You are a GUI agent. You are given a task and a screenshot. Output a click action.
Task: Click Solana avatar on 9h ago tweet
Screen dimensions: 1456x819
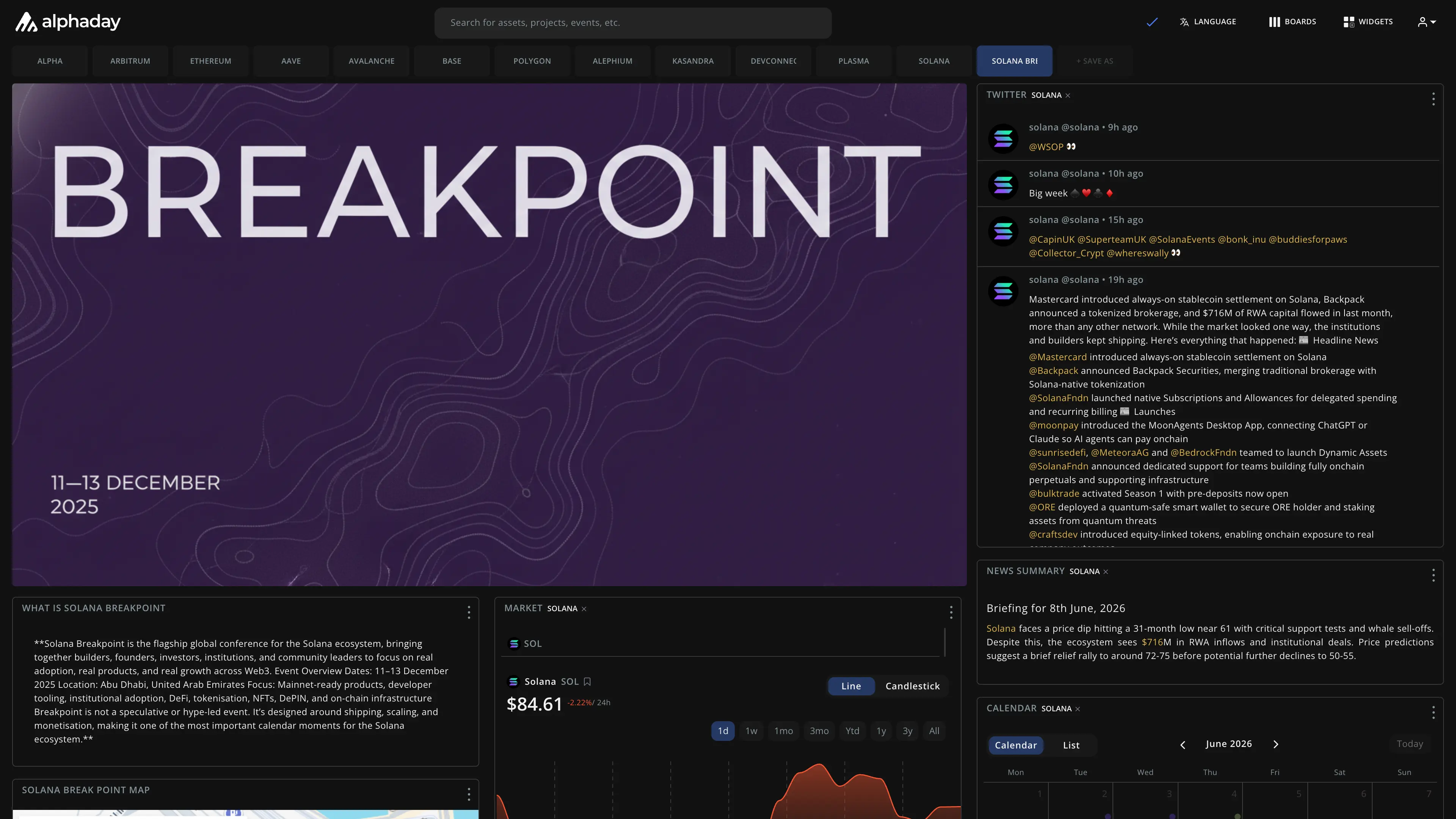1003,138
